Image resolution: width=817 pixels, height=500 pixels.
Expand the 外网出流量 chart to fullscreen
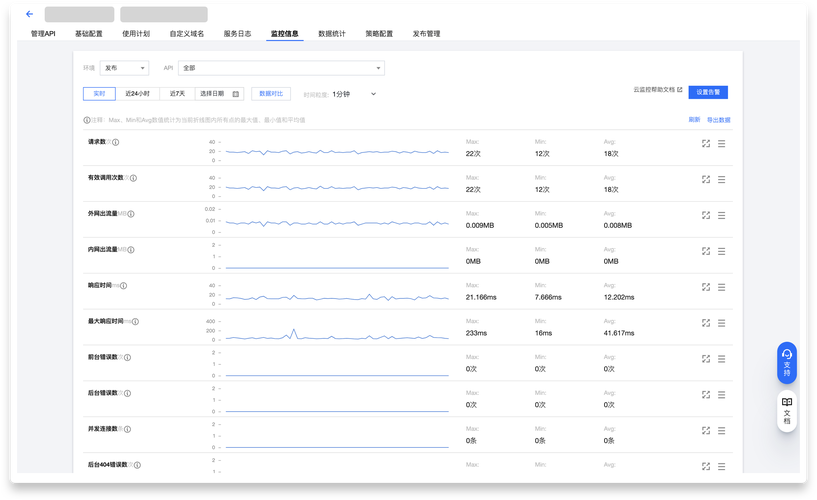click(x=705, y=216)
